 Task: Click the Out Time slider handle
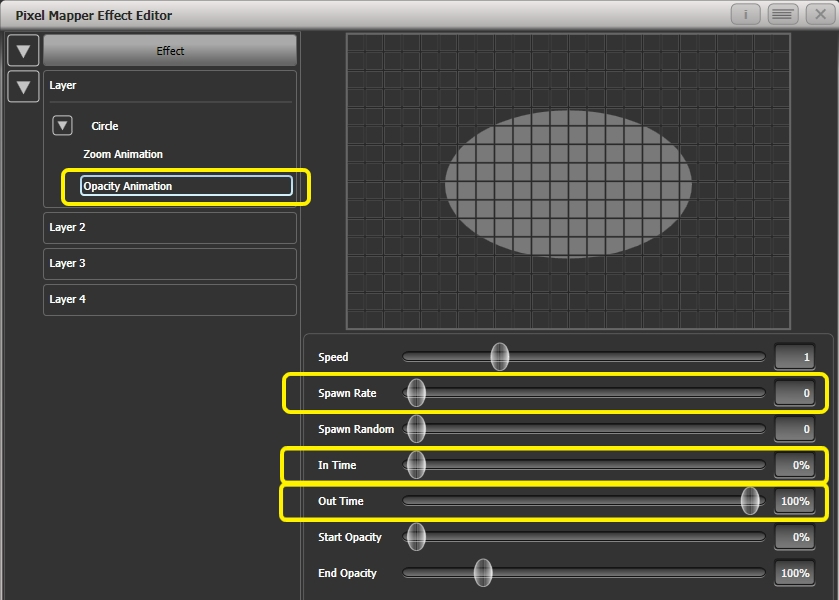749,501
